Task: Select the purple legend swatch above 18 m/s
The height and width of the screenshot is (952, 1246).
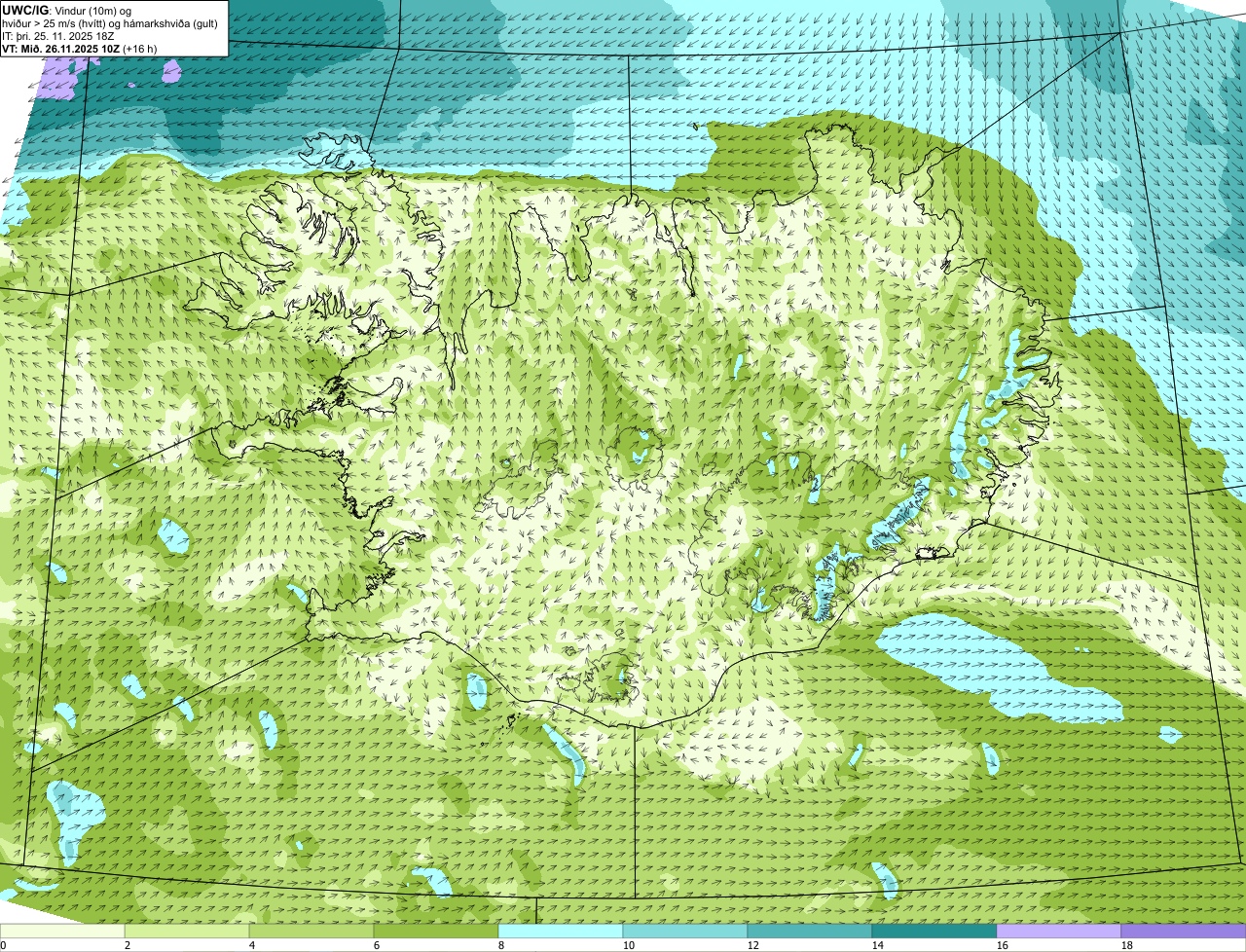Action: [x=1184, y=932]
